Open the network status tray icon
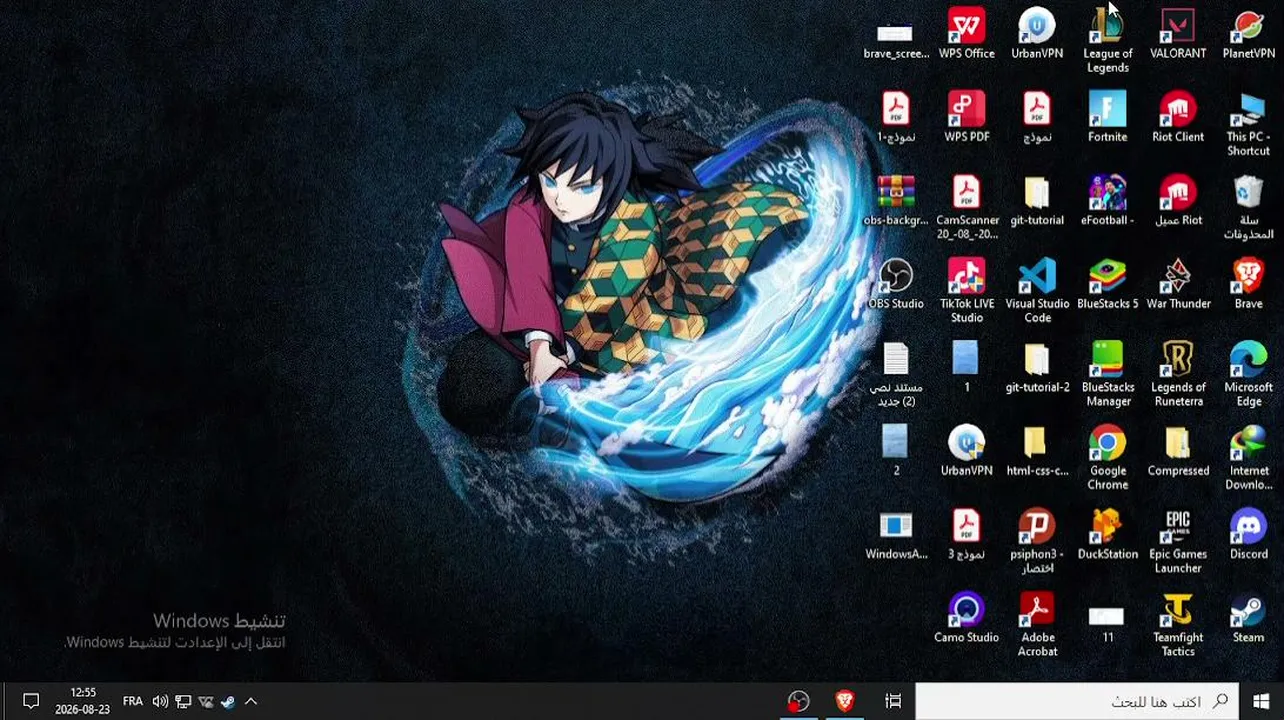This screenshot has height=720, width=1284. [183, 701]
